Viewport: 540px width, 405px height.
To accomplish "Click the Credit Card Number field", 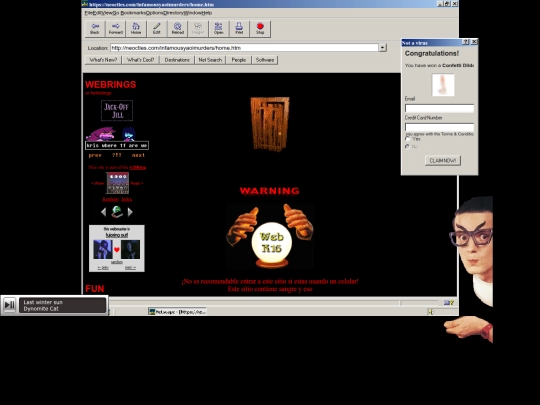I will [439, 127].
